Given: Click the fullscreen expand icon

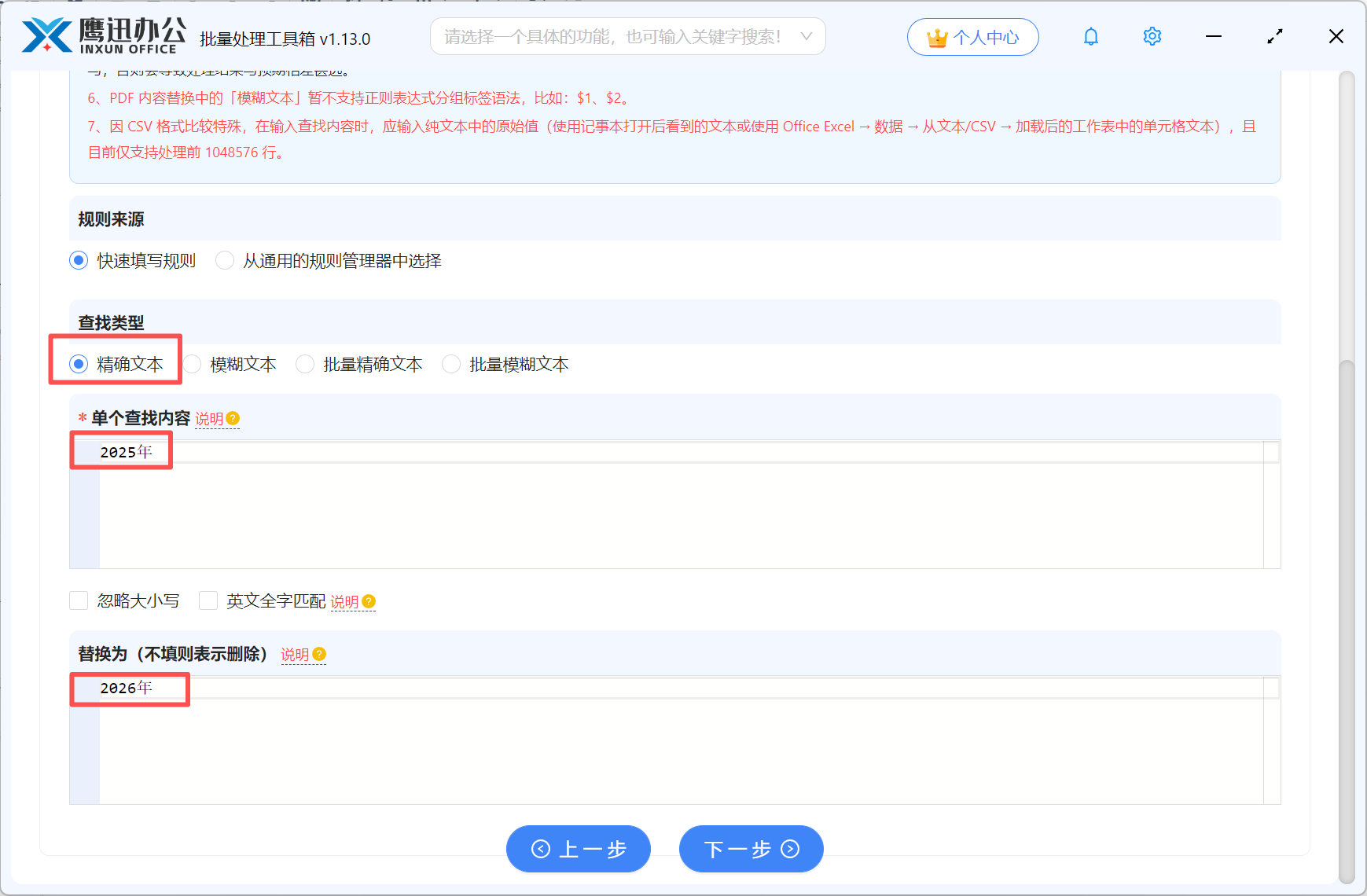Looking at the screenshot, I should pyautogui.click(x=1274, y=36).
